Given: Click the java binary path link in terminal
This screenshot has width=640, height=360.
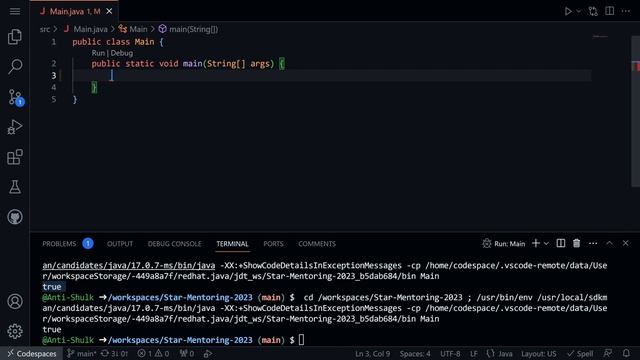Looking at the screenshot, I should (x=129, y=265).
